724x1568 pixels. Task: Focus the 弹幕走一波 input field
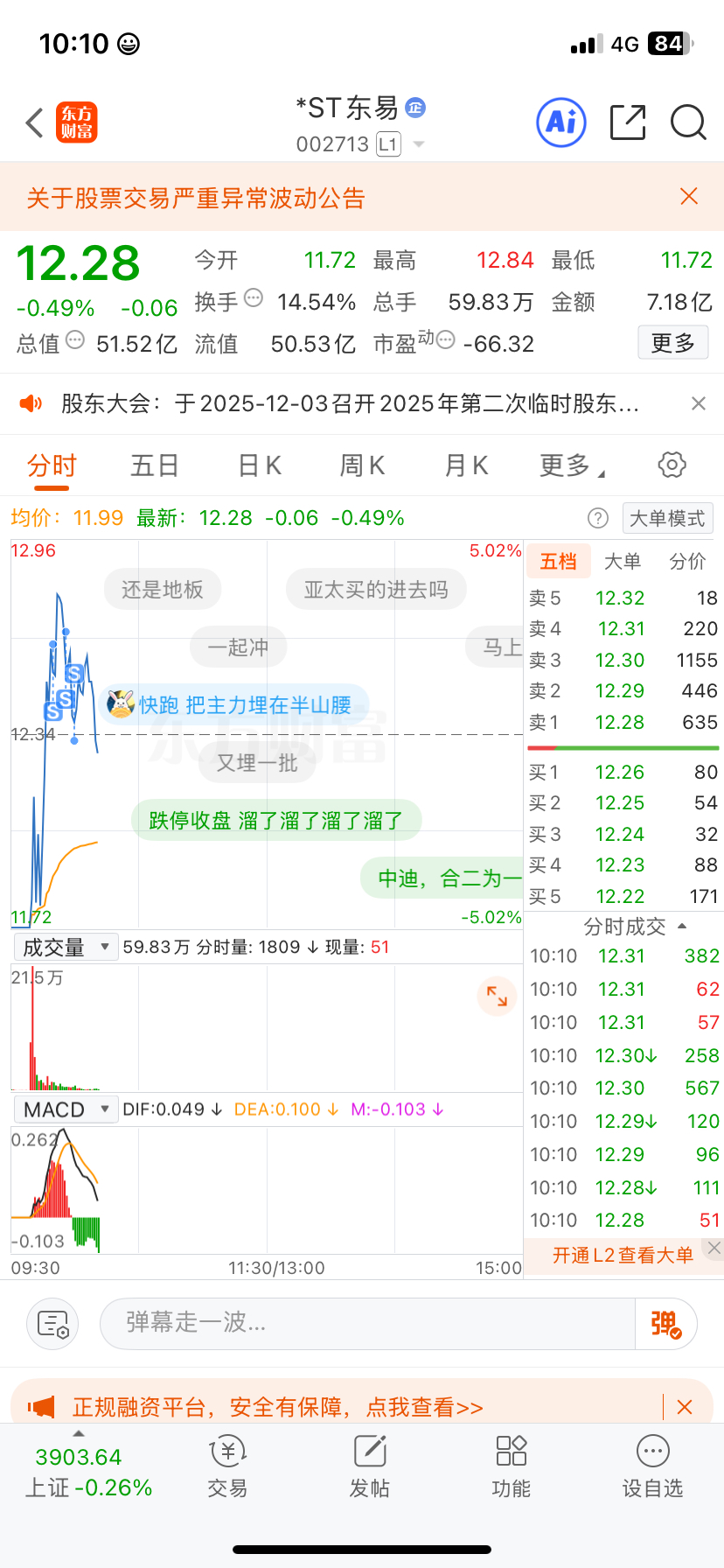coord(367,1324)
